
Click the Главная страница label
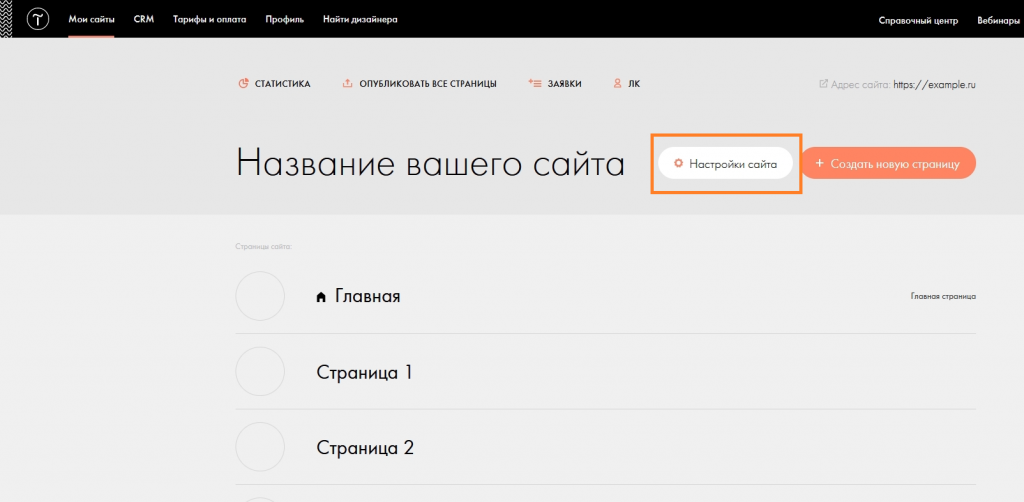pos(943,296)
